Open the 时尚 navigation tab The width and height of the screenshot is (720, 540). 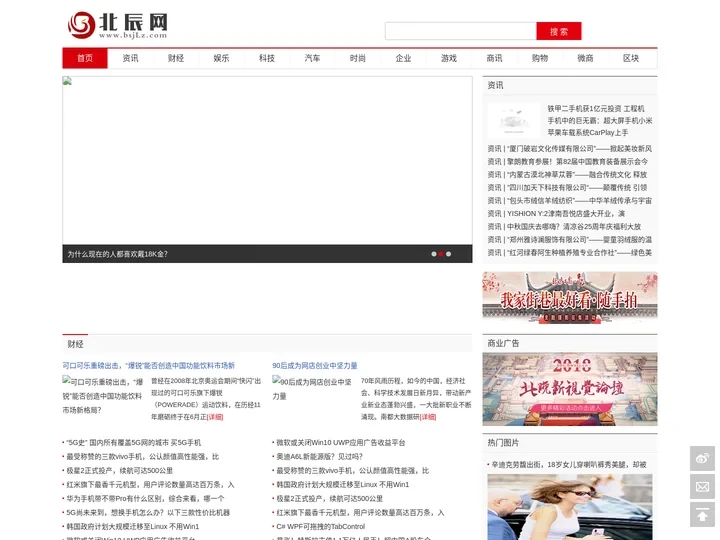point(358,58)
